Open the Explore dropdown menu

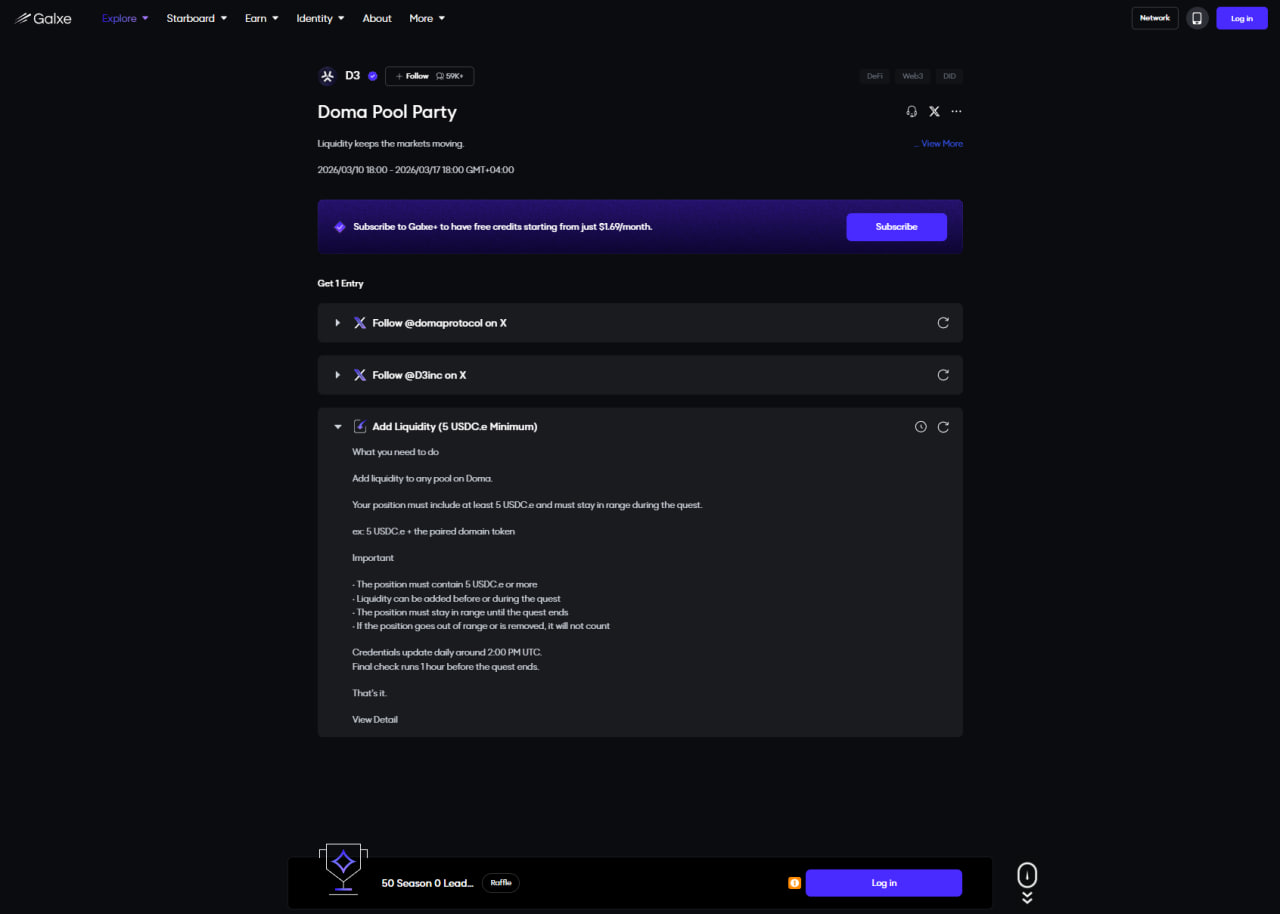(x=125, y=18)
